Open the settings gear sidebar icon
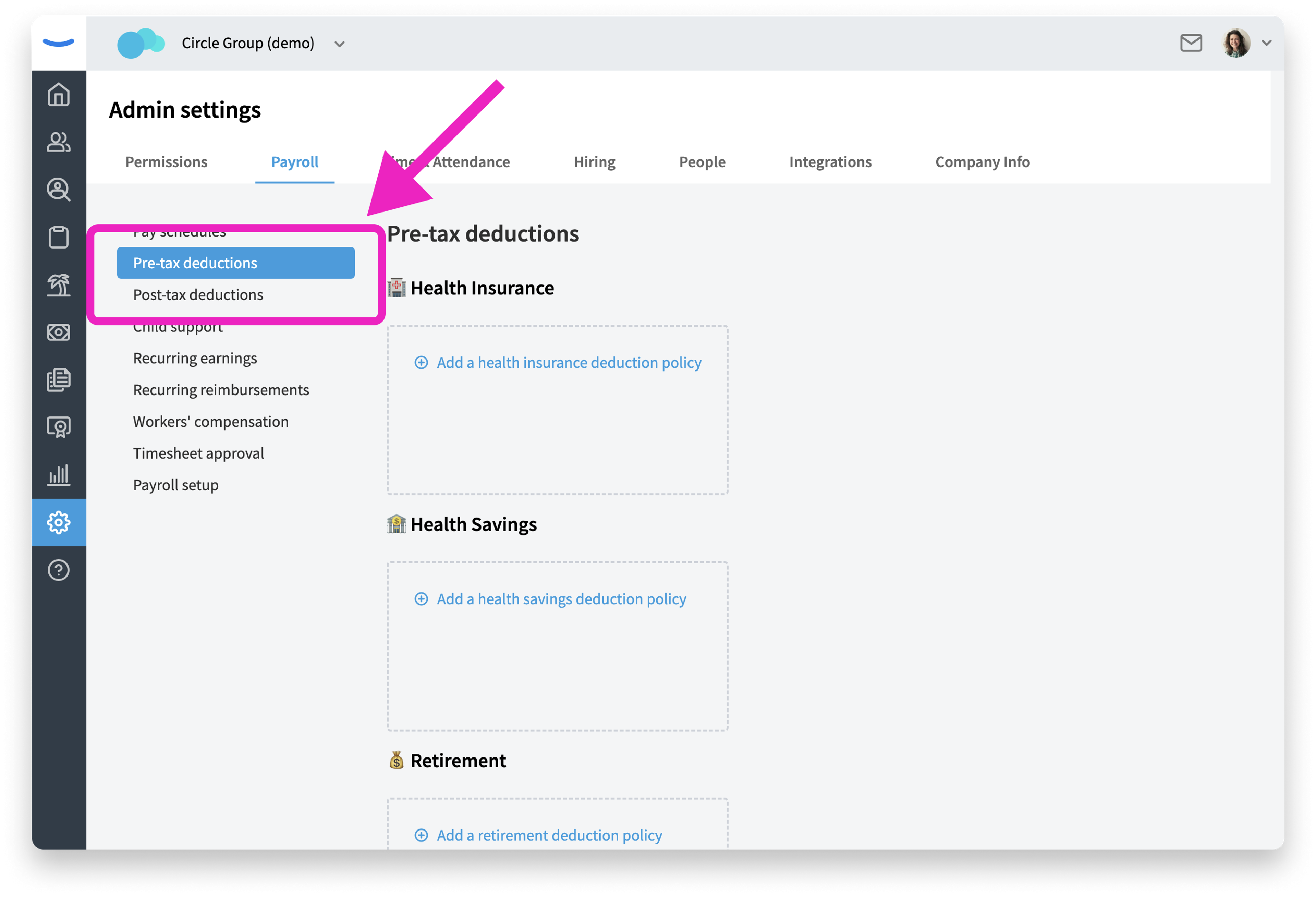 58,522
